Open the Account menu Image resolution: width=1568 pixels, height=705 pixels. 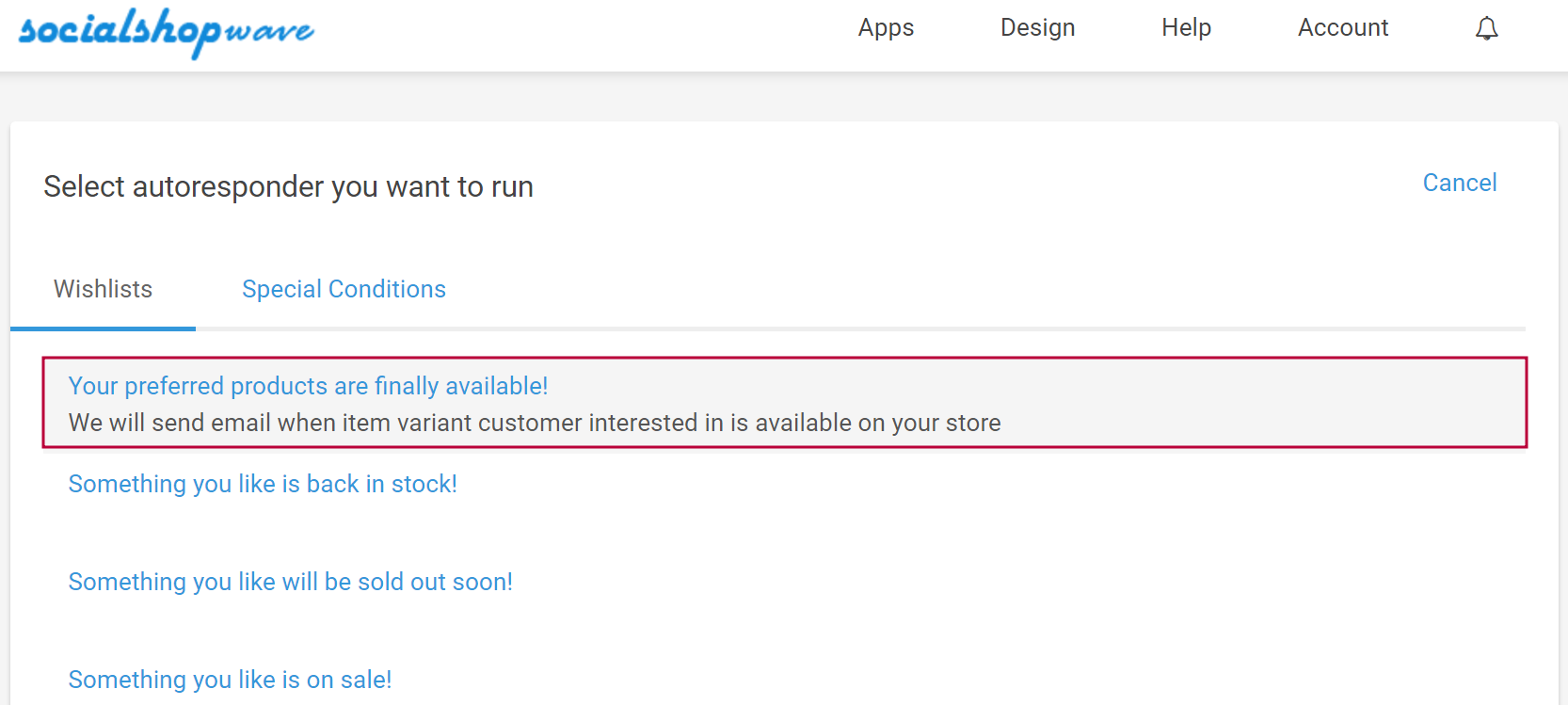click(x=1343, y=28)
